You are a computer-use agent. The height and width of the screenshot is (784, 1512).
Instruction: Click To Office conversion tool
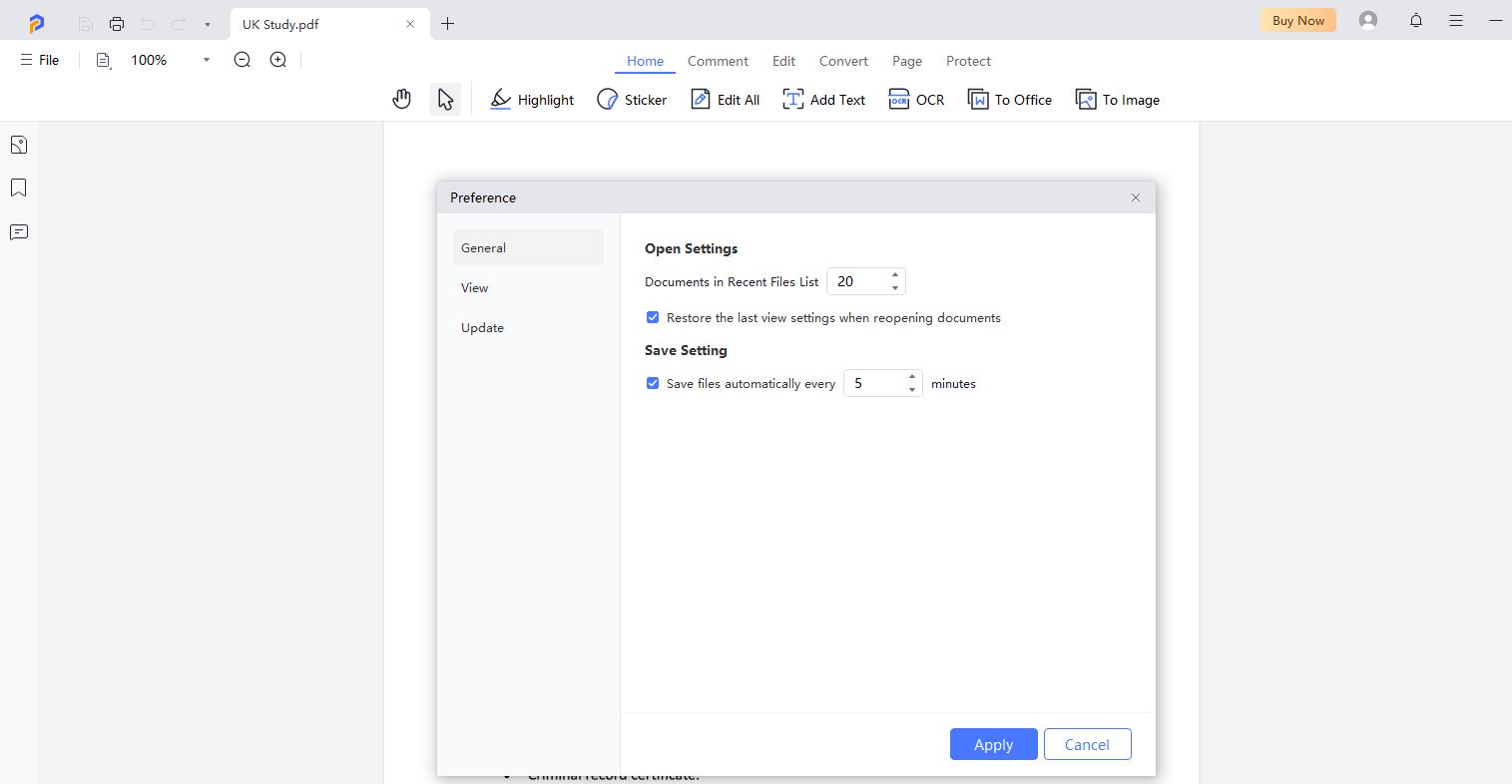(1010, 100)
